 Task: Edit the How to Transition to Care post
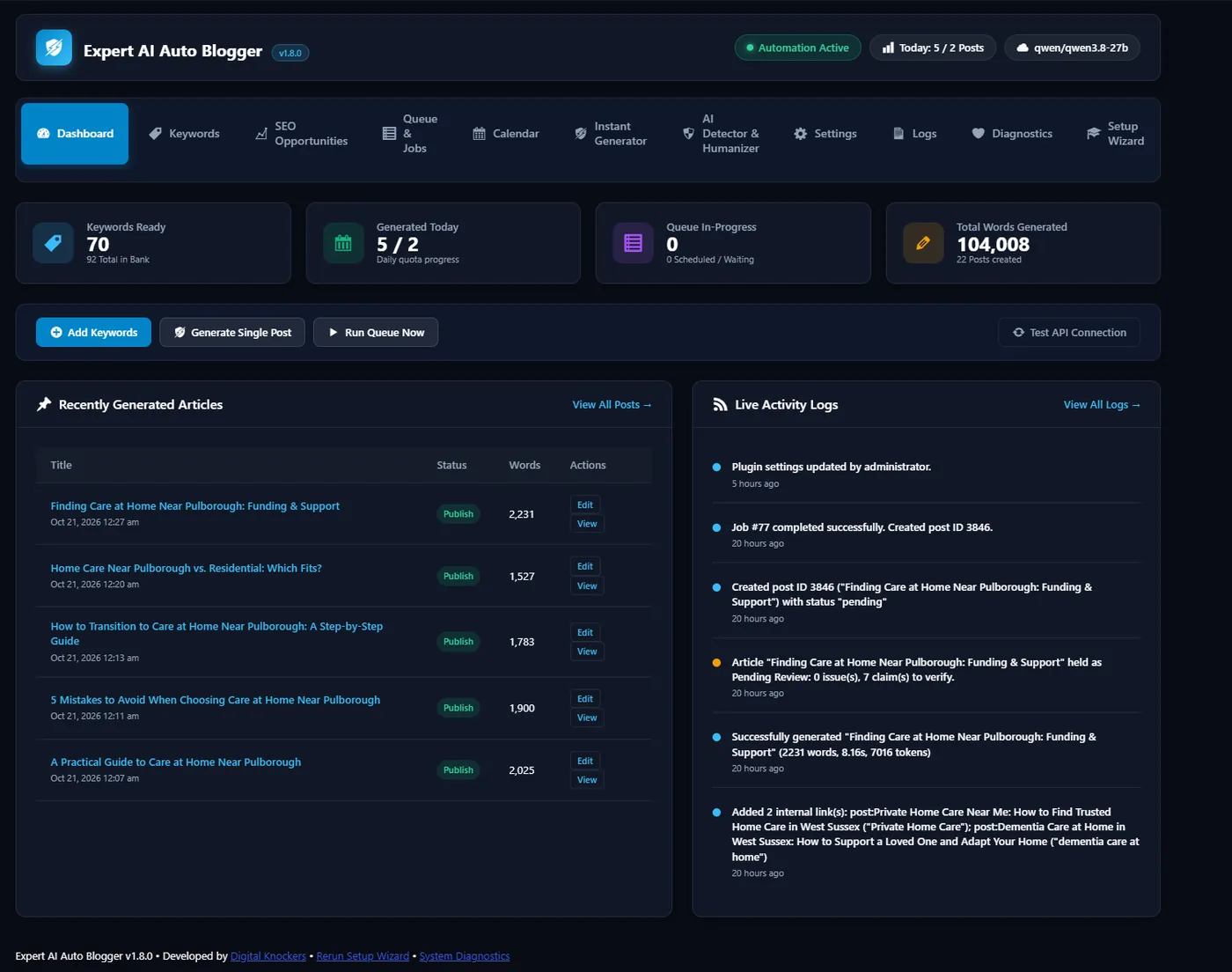(x=585, y=632)
